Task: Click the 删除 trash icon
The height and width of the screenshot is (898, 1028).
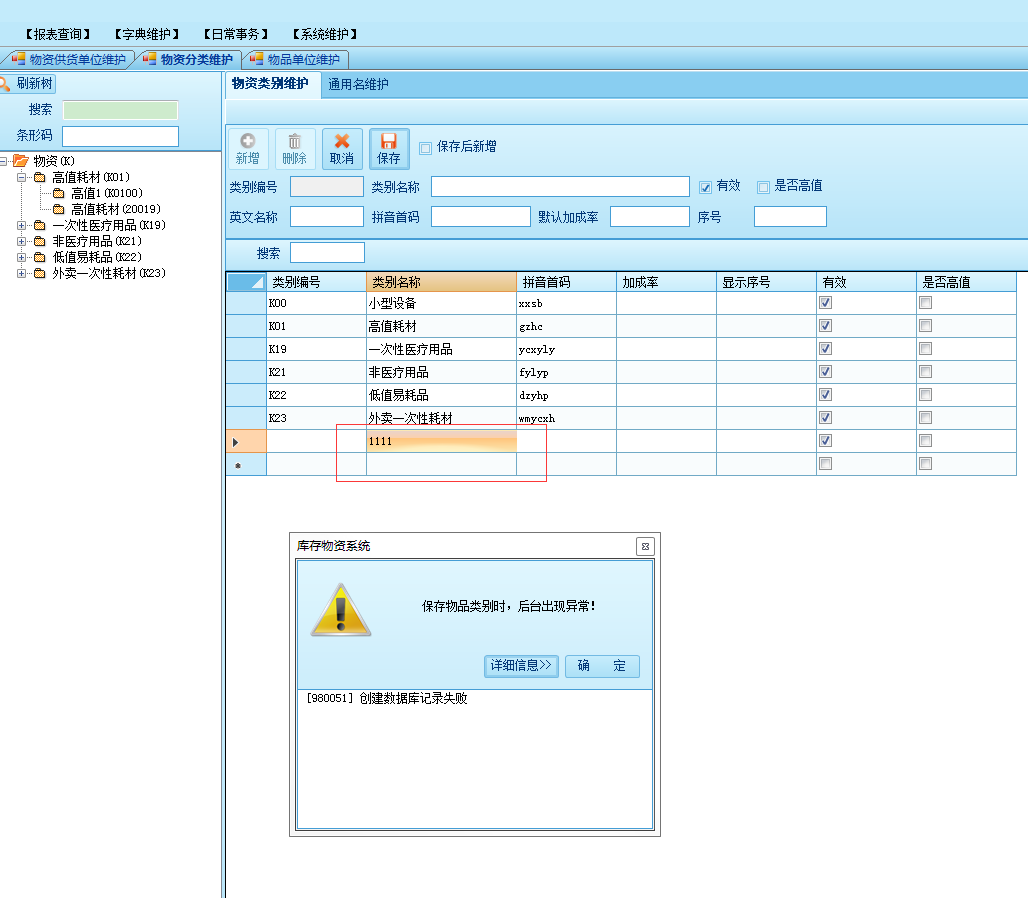Action: pos(294,141)
